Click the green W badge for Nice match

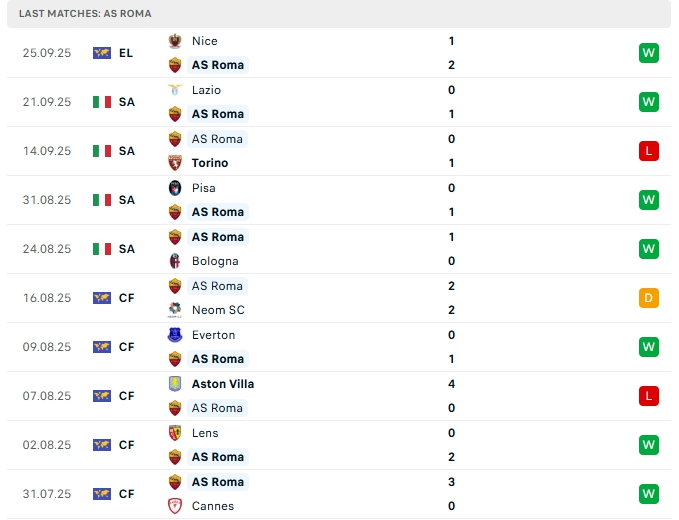[649, 53]
